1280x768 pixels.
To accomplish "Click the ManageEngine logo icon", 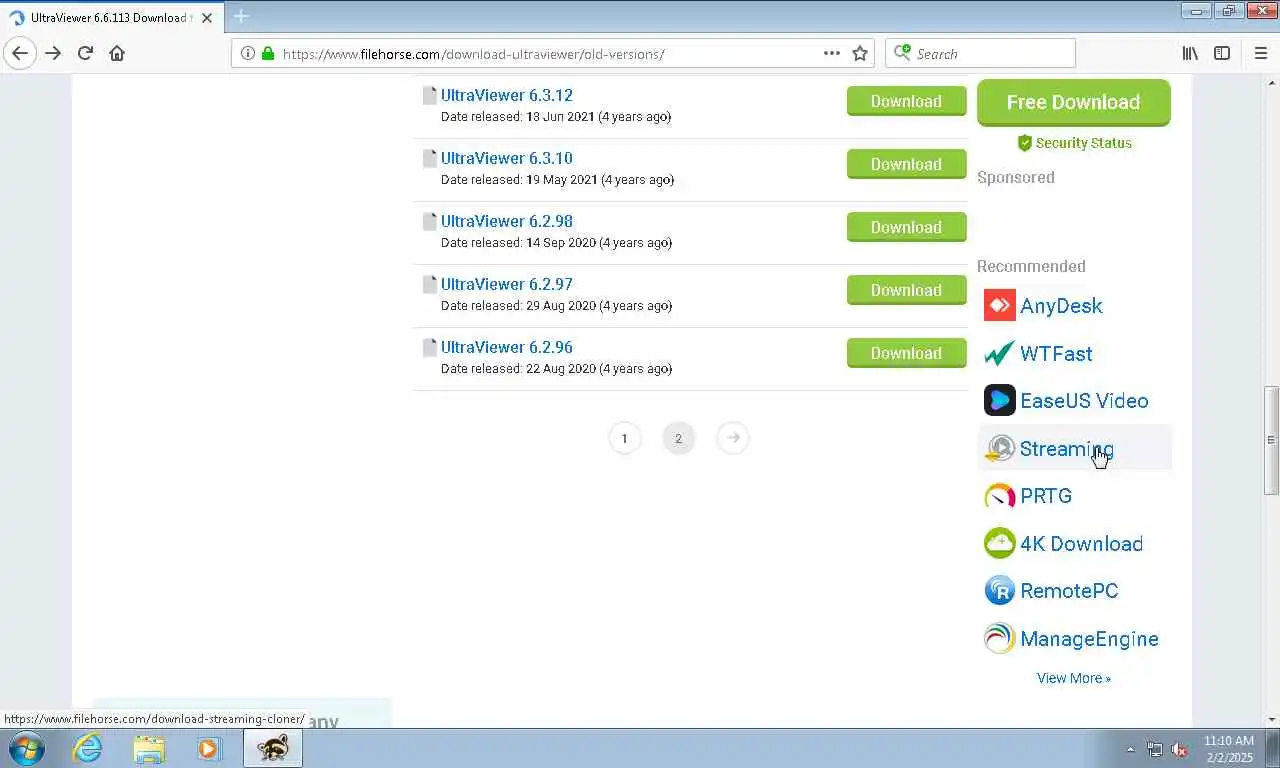I will coord(999,638).
